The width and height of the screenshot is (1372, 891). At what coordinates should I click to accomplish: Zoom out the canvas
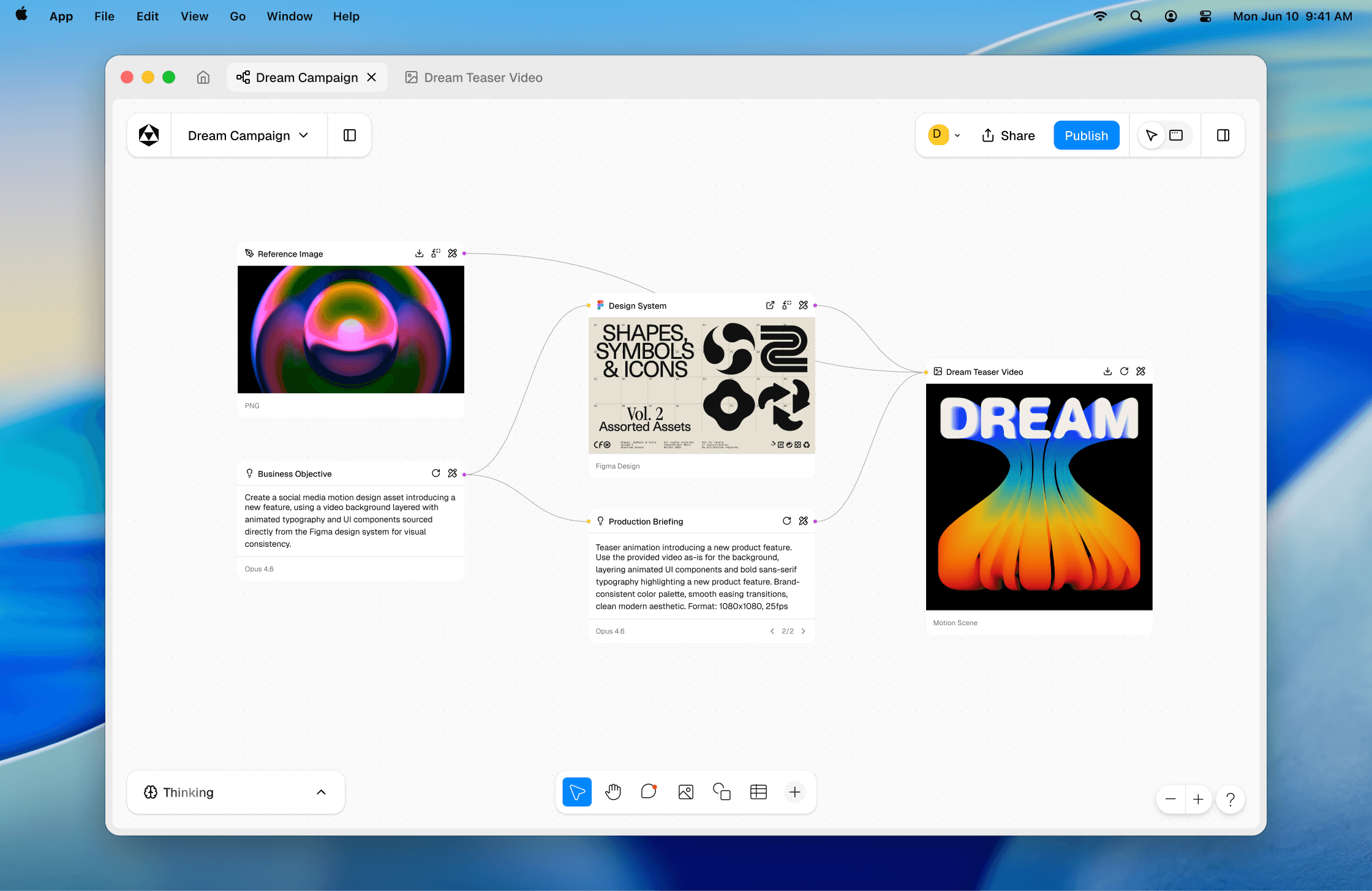(1170, 799)
